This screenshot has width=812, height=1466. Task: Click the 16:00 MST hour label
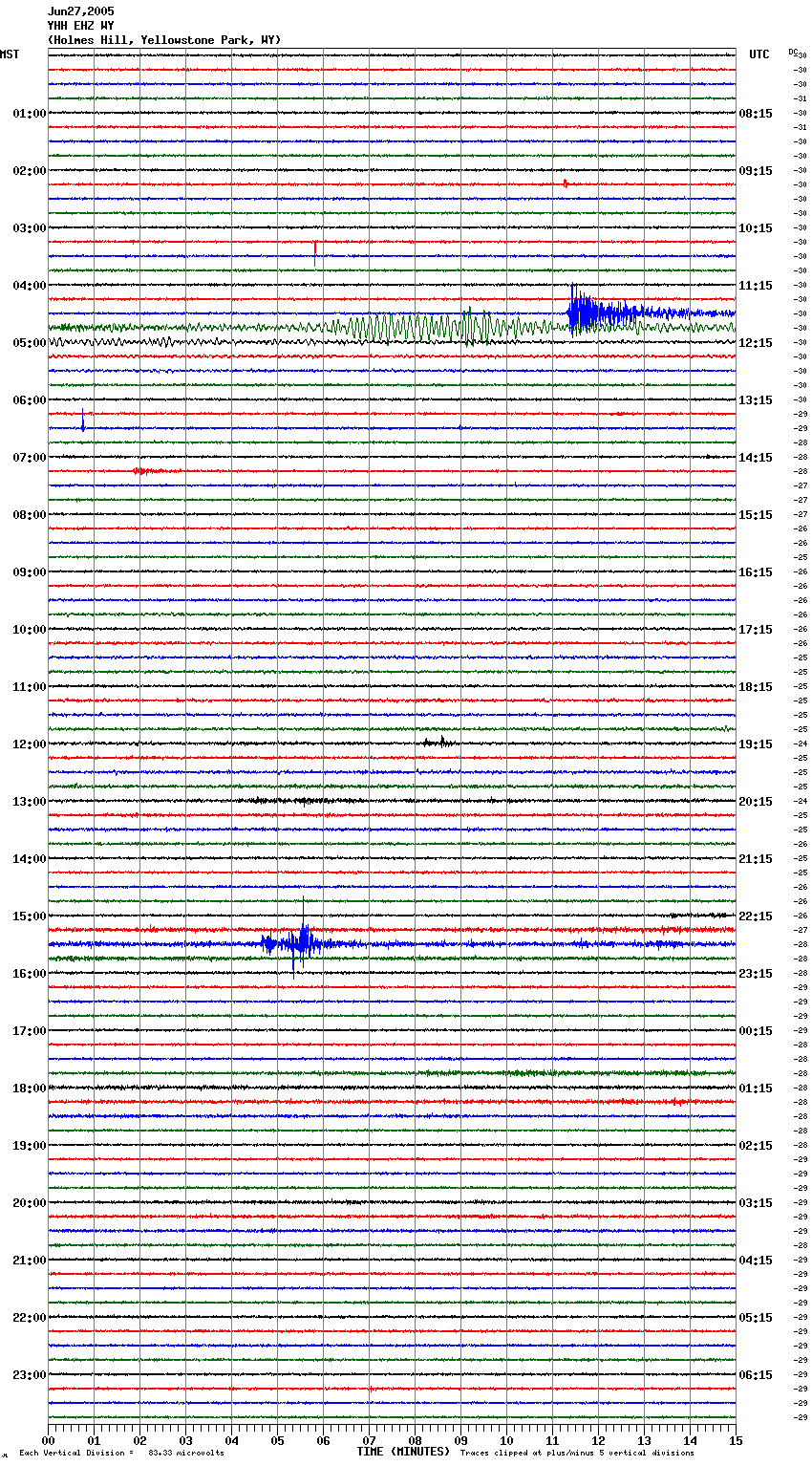pos(30,974)
